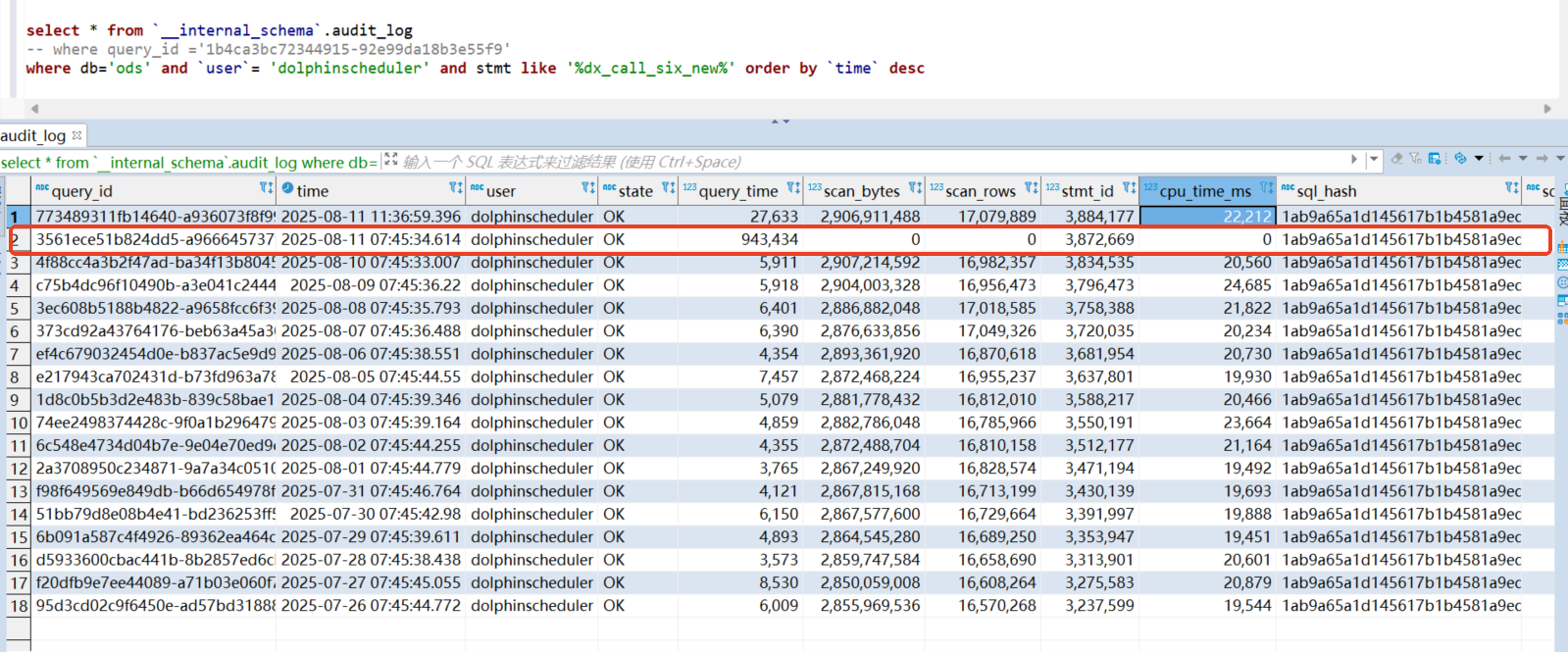The width and height of the screenshot is (1568, 652).
Task: Click query_id cell starting ef4c679032454d0e
Action: pos(155,354)
